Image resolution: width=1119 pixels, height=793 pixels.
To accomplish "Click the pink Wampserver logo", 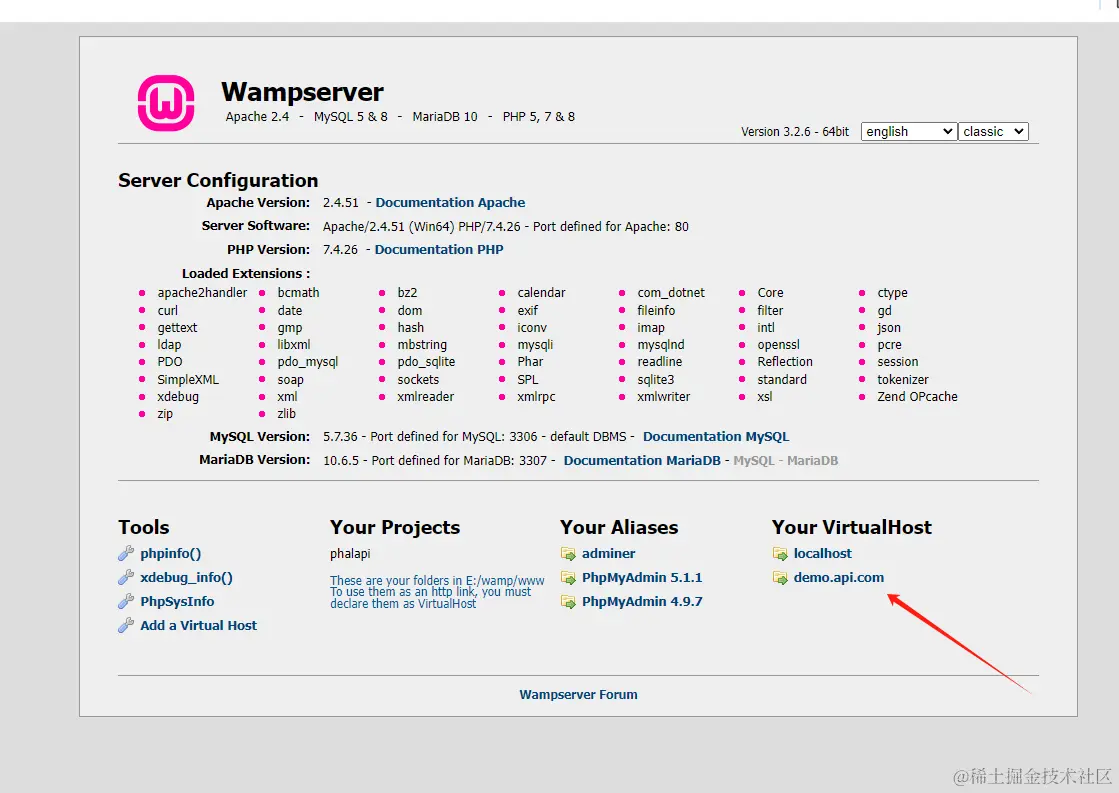I will click(x=166, y=103).
